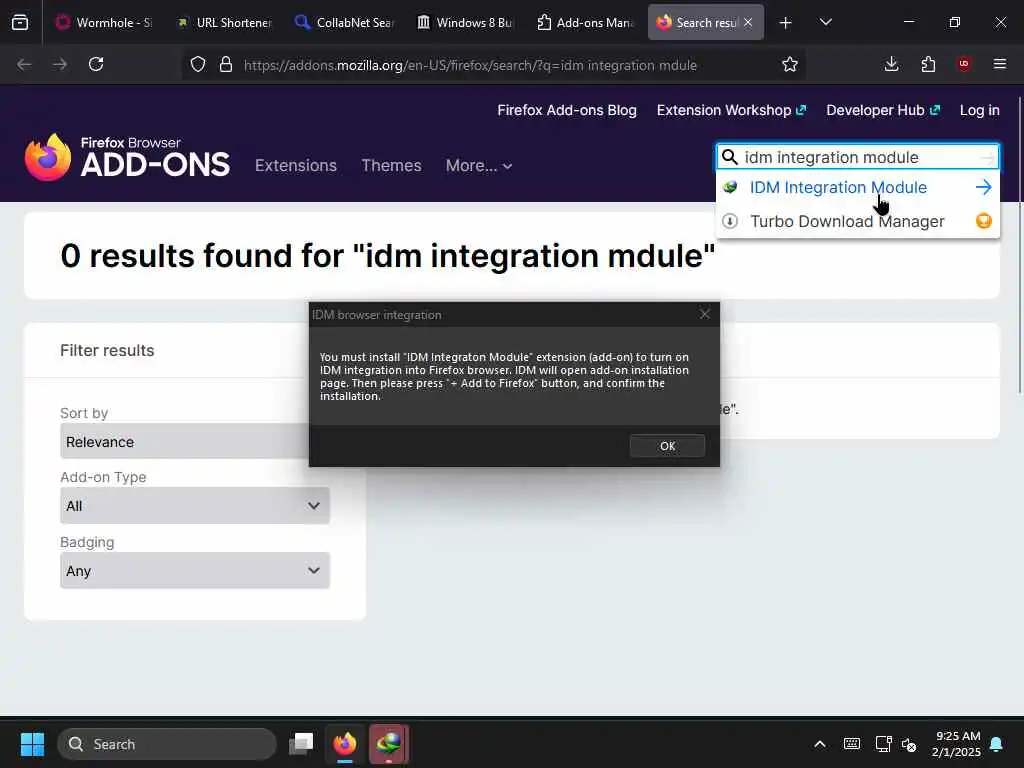Open the Downloads panel icon
This screenshot has height=768, width=1024.
click(x=891, y=64)
